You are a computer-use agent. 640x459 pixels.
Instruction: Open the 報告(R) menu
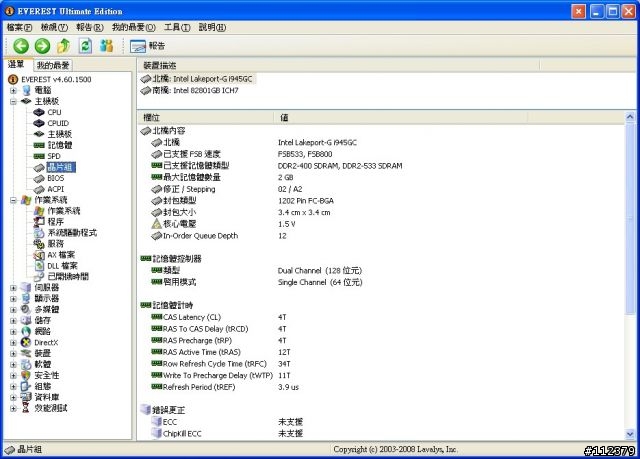pyautogui.click(x=90, y=27)
